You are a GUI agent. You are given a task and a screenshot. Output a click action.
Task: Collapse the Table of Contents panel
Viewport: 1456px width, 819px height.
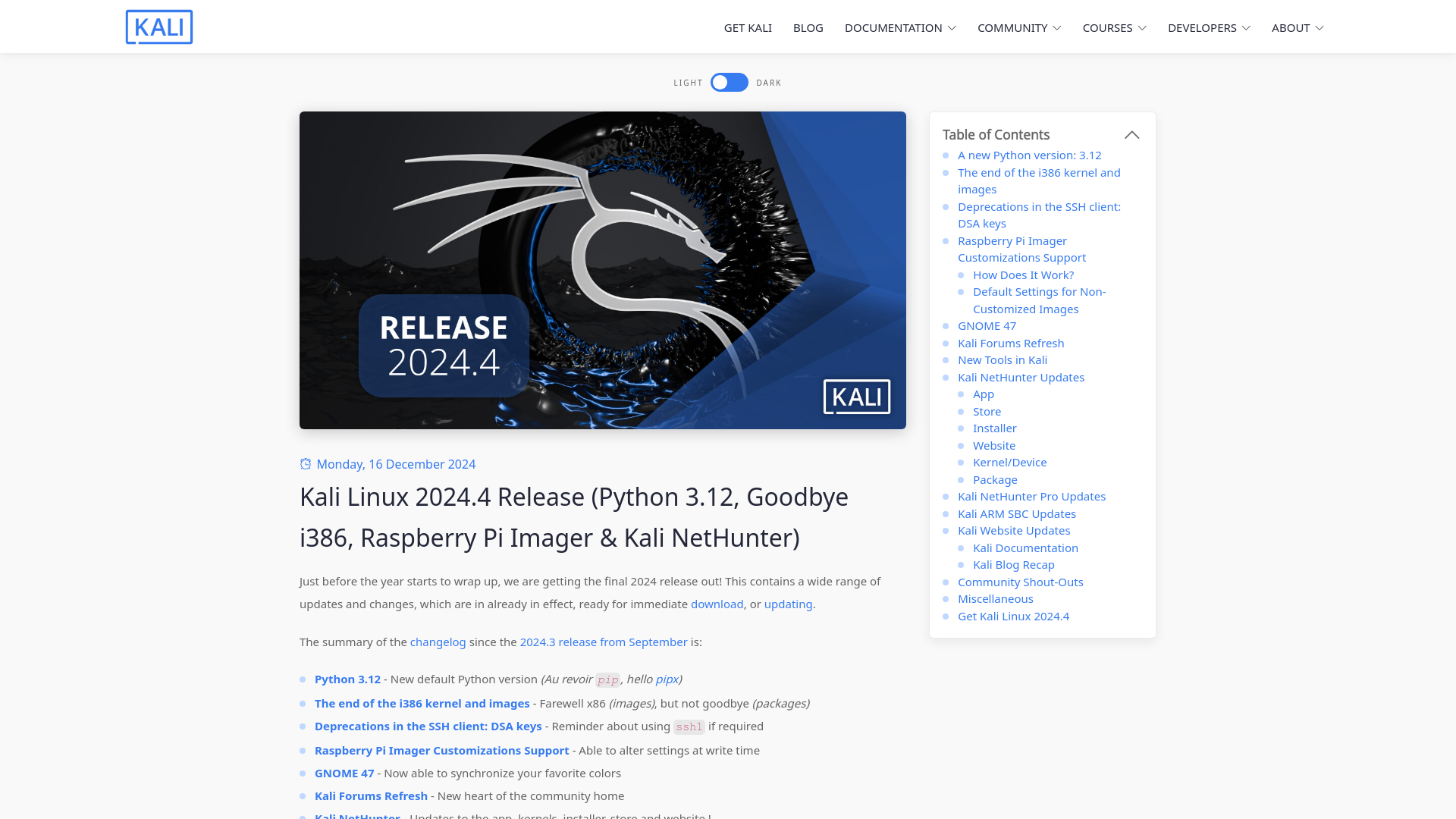[1132, 135]
